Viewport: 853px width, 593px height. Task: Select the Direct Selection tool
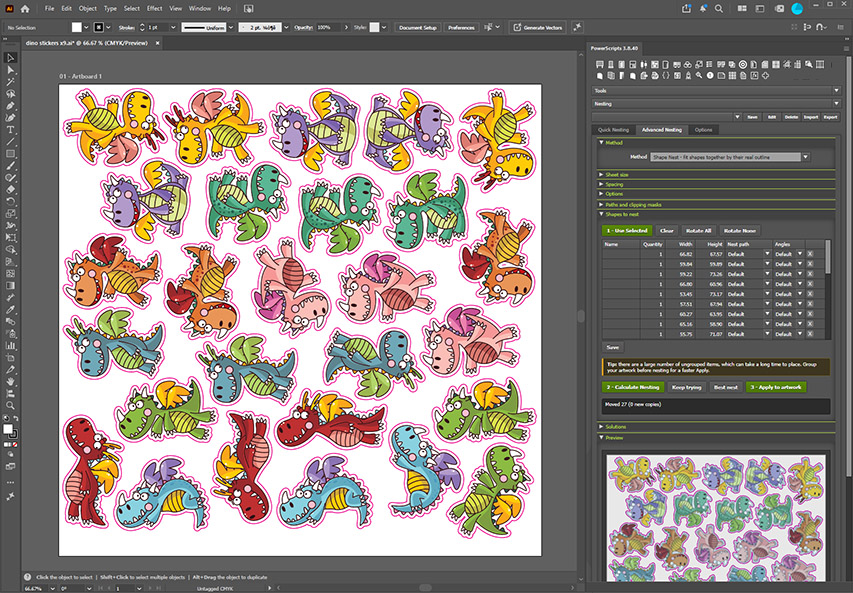(x=10, y=70)
